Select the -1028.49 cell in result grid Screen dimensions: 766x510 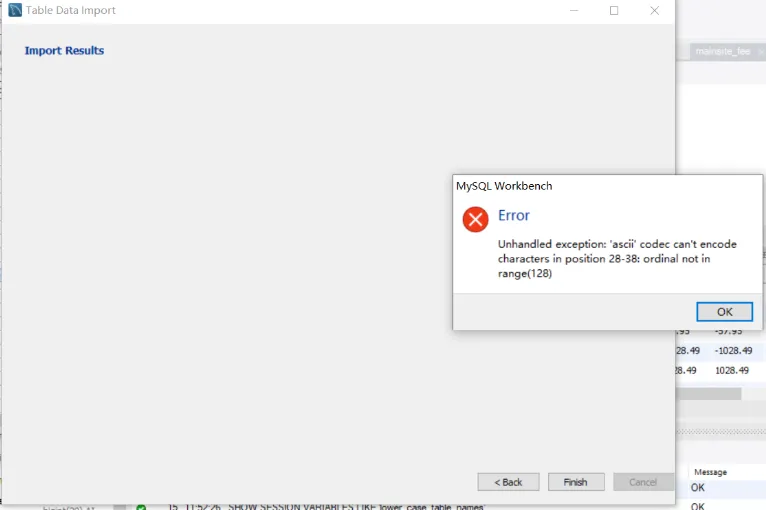point(733,351)
